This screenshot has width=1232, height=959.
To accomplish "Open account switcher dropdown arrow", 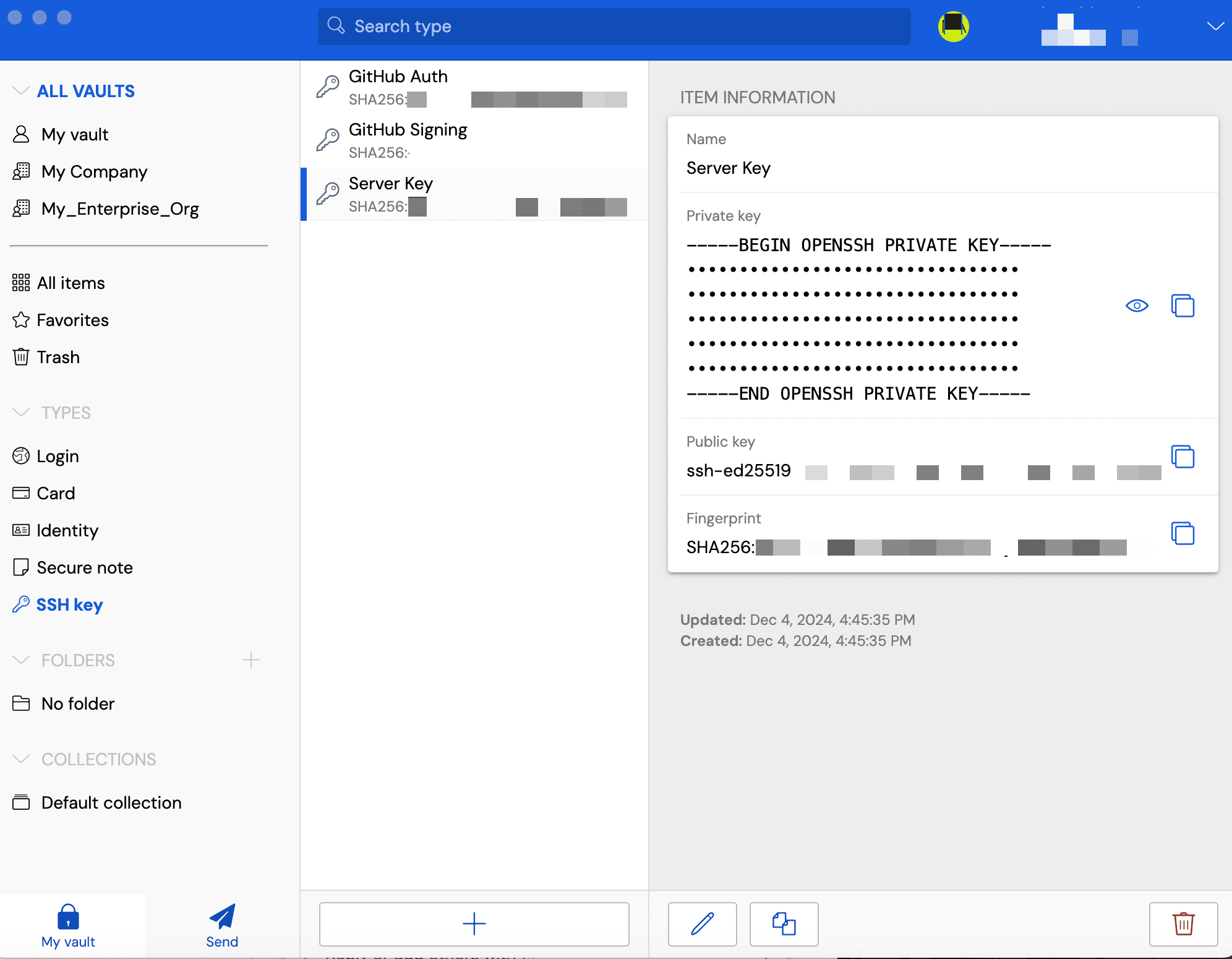I will (x=1215, y=26).
